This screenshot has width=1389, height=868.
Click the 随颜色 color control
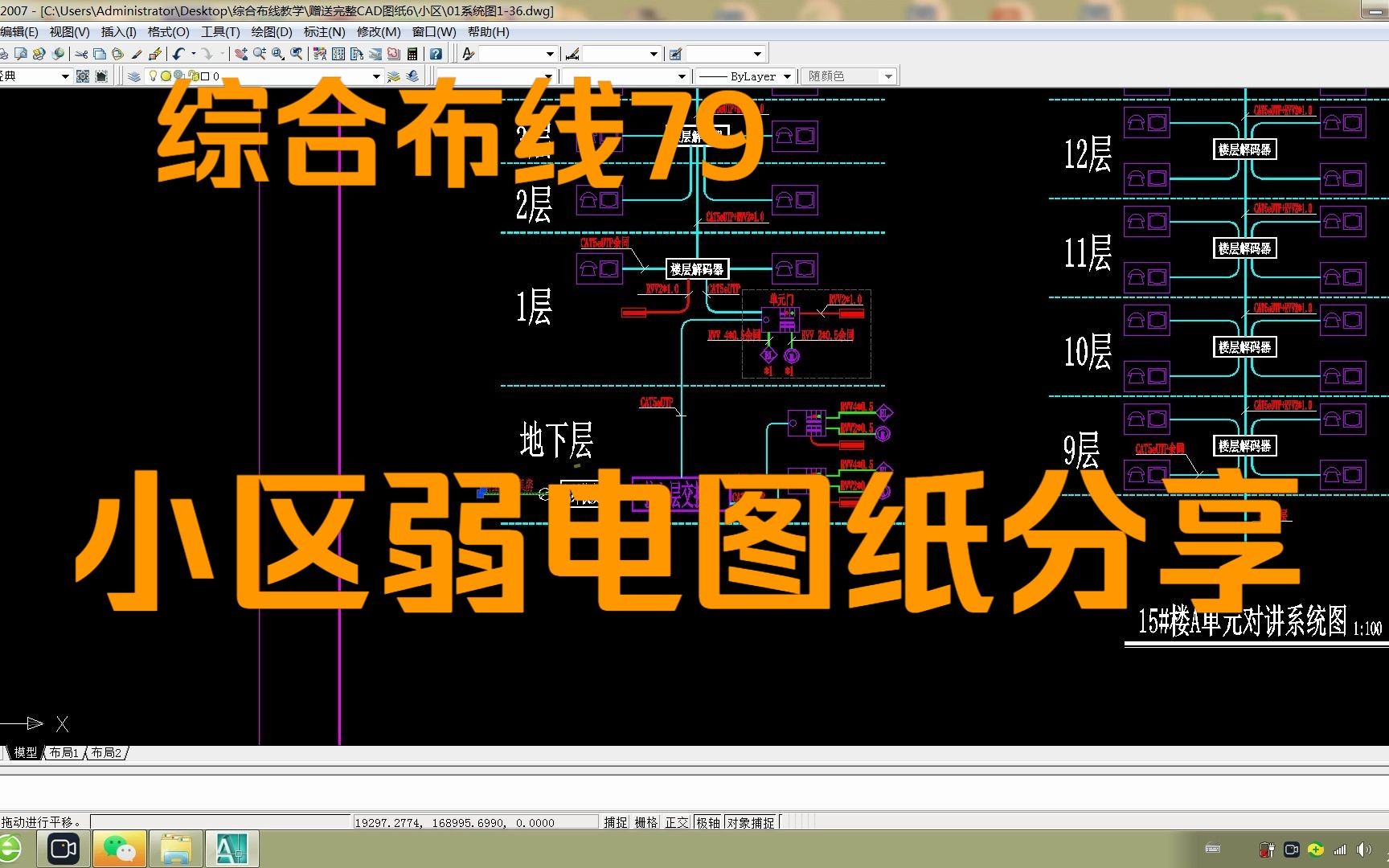(848, 76)
